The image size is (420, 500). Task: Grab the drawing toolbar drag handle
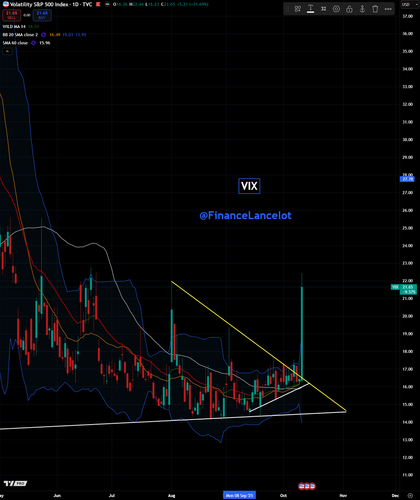(287, 9)
